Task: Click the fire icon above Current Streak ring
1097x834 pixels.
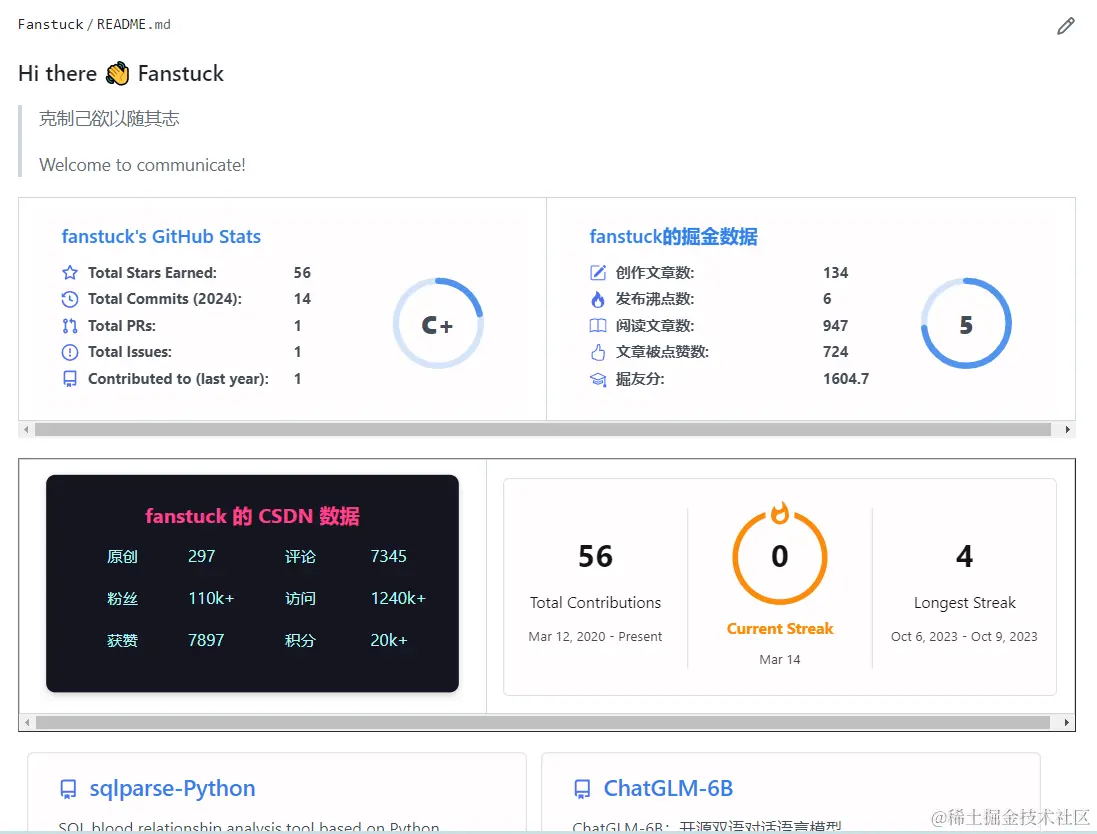Action: (x=780, y=512)
